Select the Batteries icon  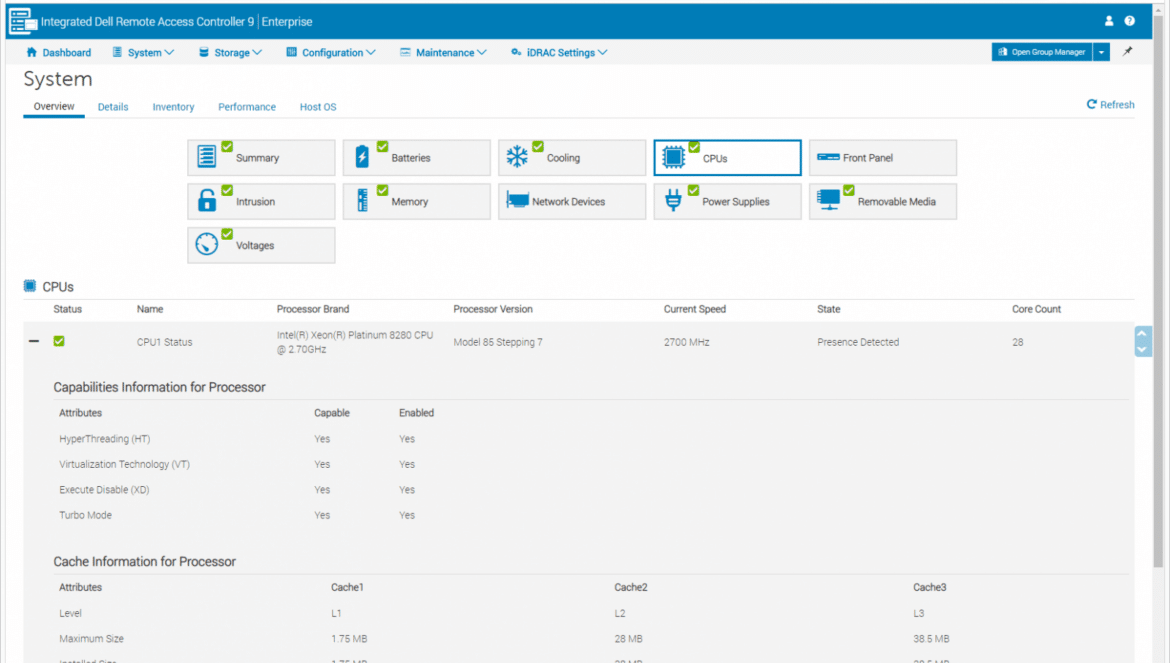[362, 157]
